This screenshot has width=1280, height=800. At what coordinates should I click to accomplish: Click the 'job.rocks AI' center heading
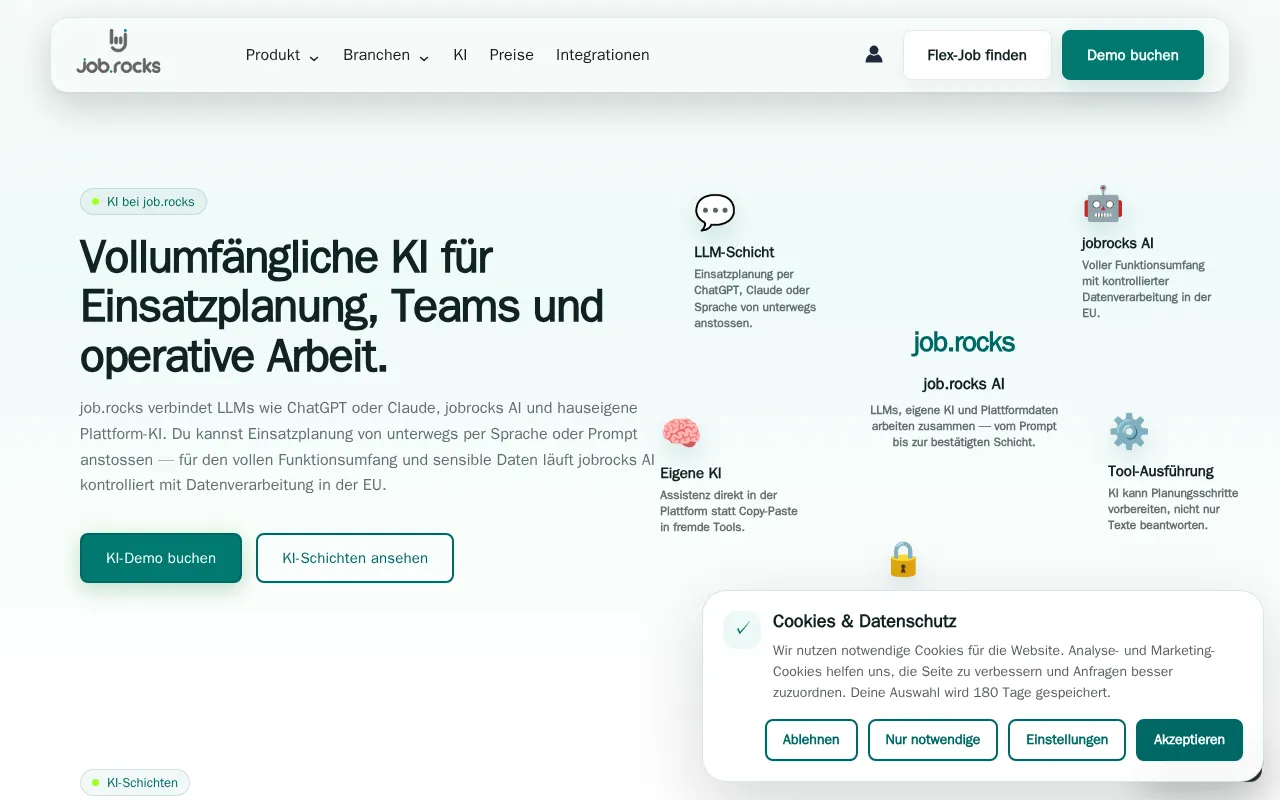pos(964,384)
